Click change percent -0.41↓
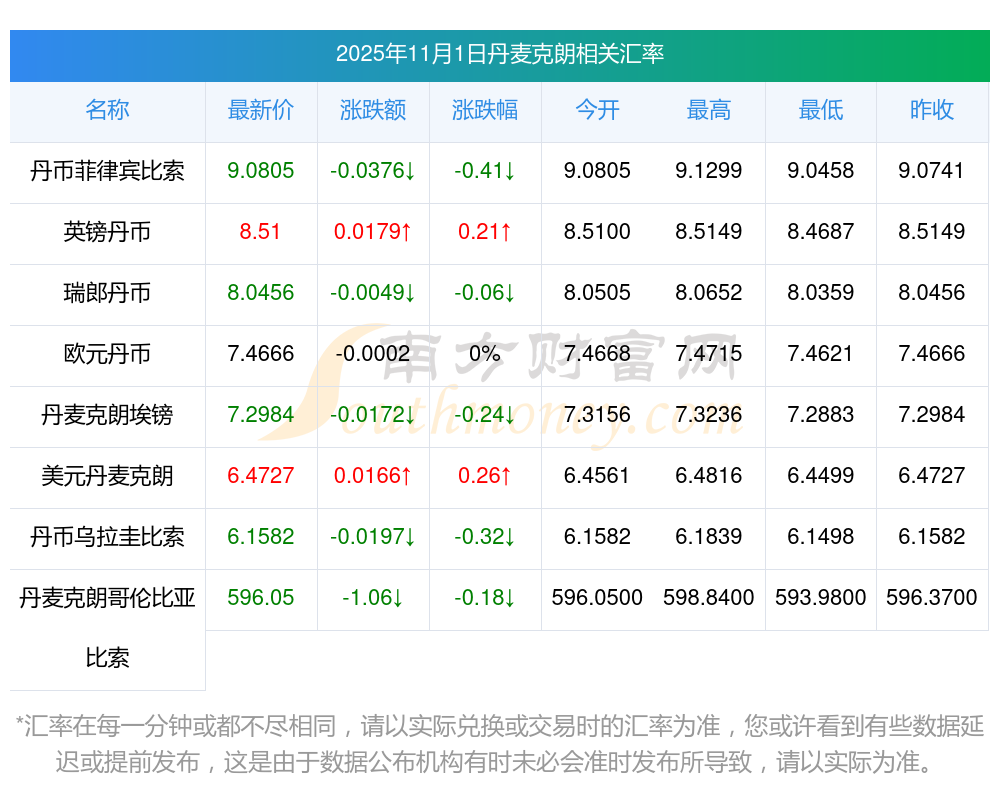The height and width of the screenshot is (793, 1000). (x=485, y=170)
